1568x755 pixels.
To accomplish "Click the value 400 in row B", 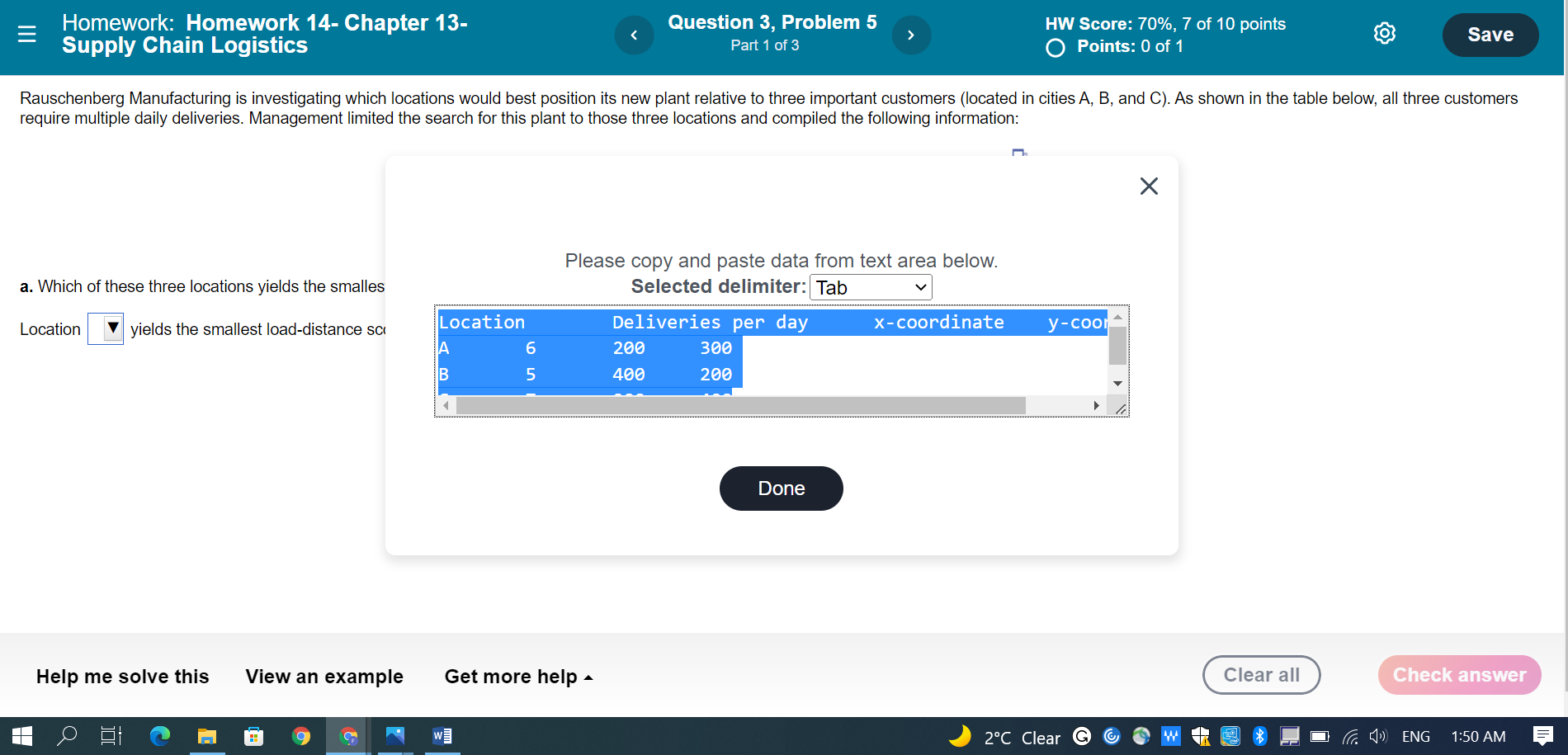I will point(629,375).
